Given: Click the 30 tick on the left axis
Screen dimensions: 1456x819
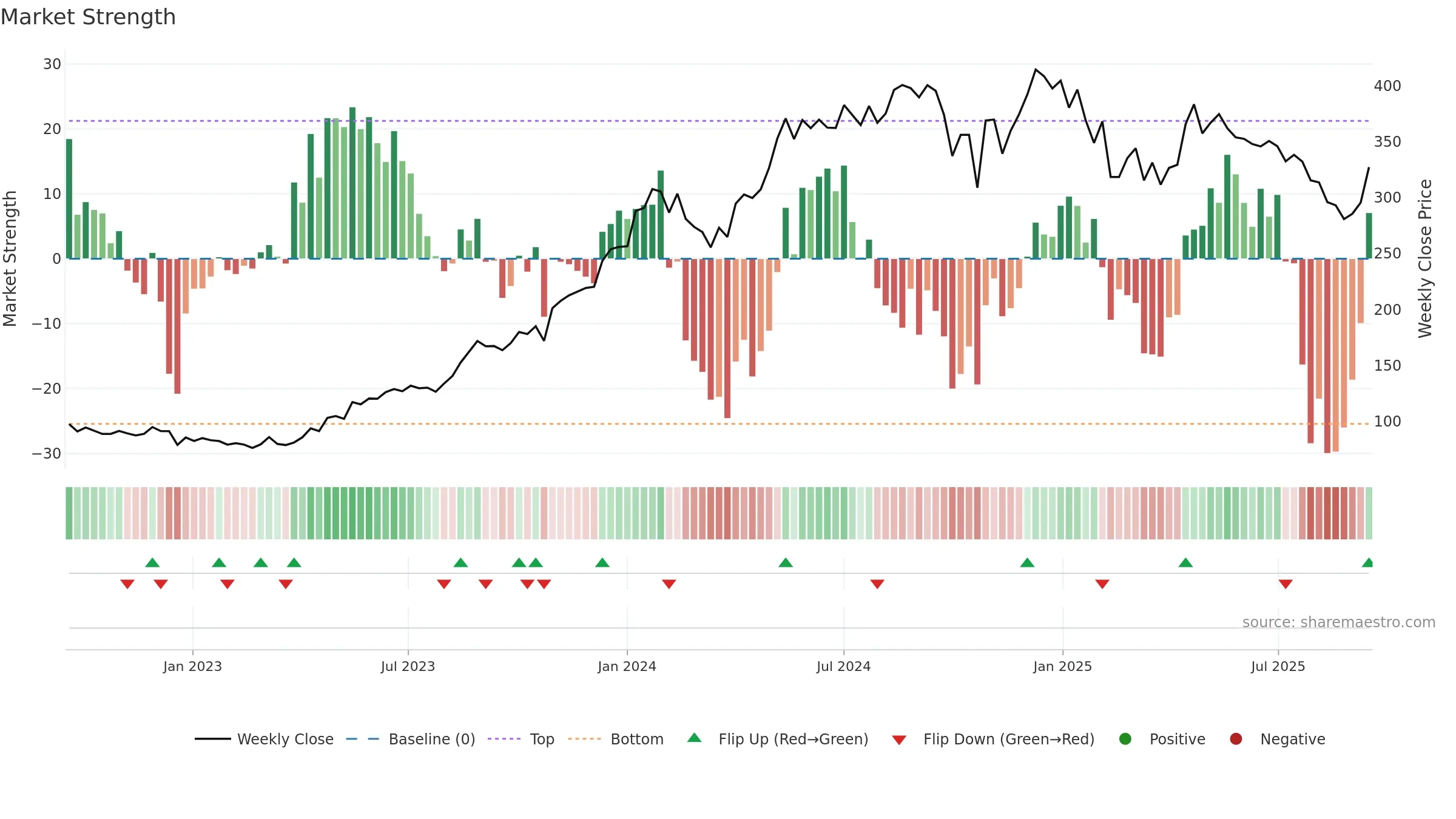Looking at the screenshot, I should click(x=52, y=64).
